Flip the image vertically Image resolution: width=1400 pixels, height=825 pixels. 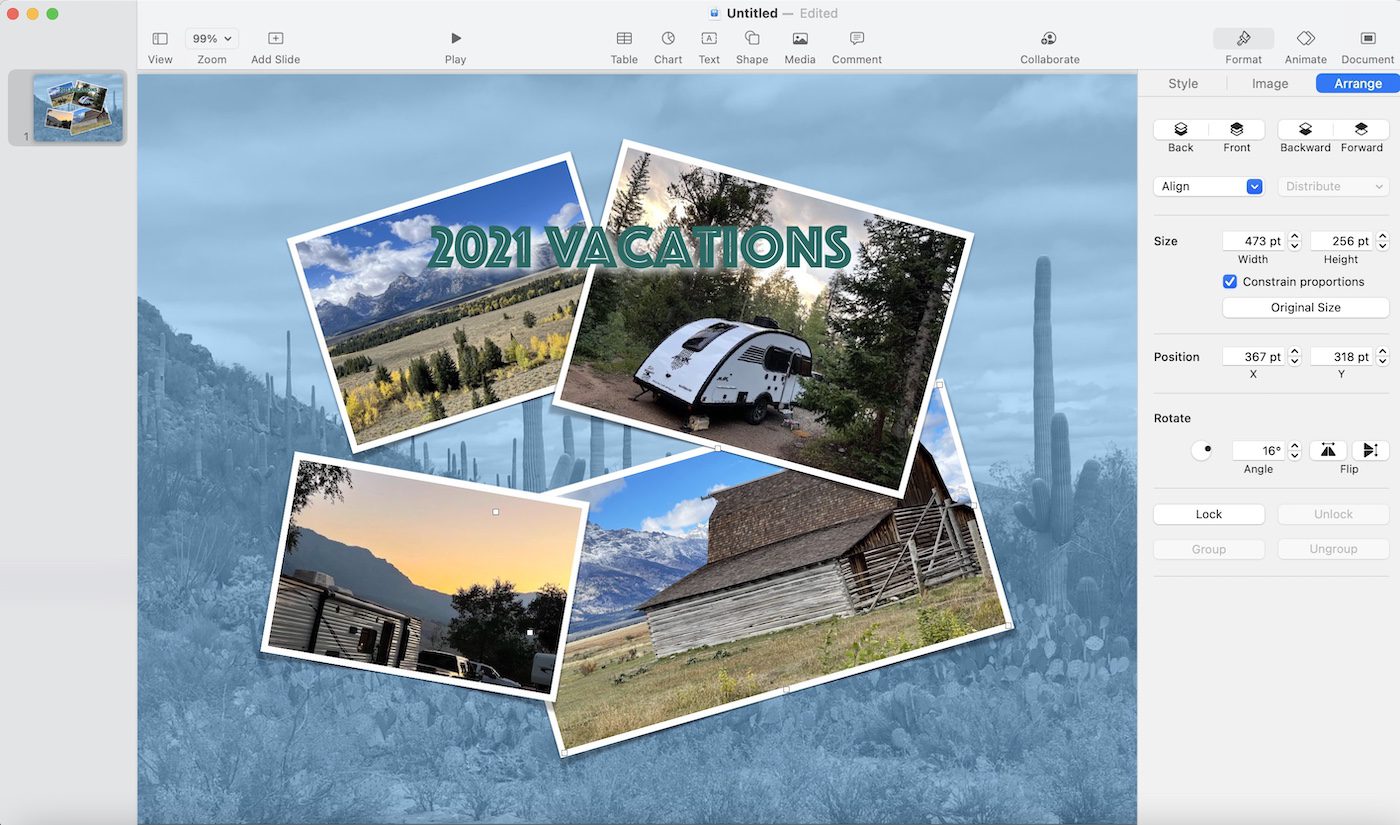click(x=1370, y=450)
